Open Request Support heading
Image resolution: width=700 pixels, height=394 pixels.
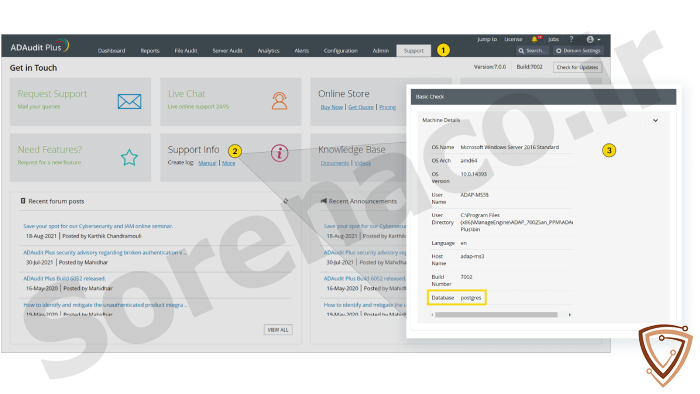[x=52, y=94]
